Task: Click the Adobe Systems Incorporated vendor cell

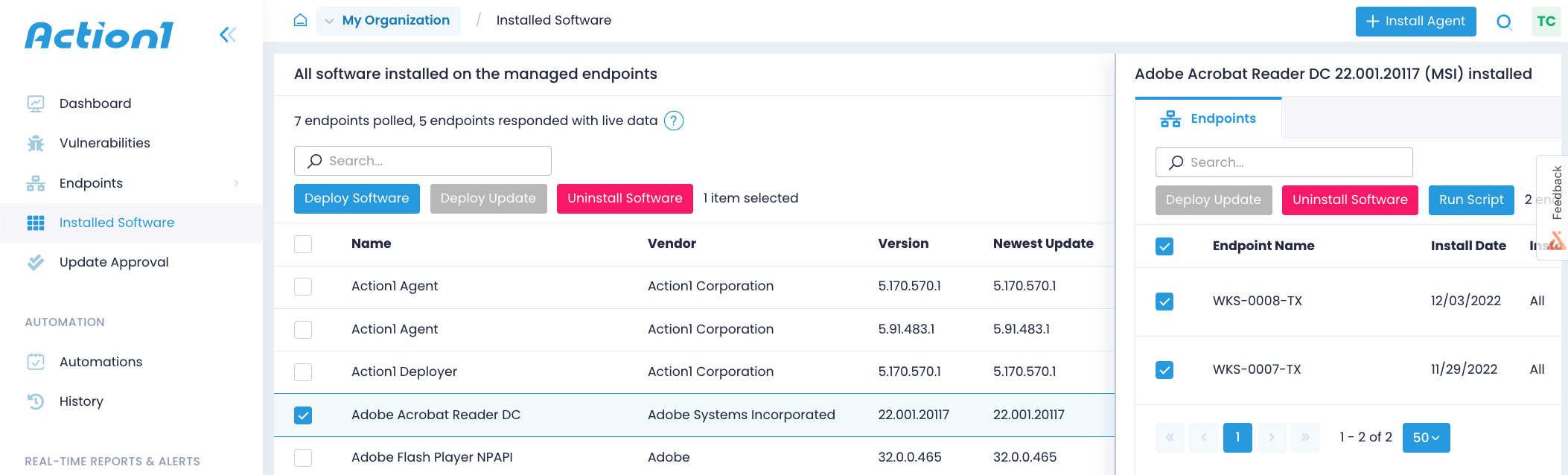Action: tap(742, 415)
